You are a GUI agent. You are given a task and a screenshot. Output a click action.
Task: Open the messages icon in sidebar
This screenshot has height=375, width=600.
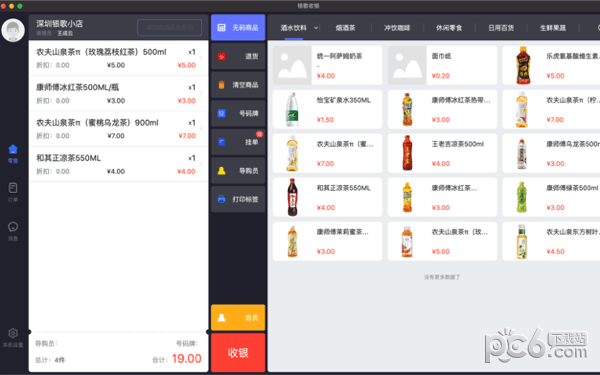pyautogui.click(x=13, y=227)
